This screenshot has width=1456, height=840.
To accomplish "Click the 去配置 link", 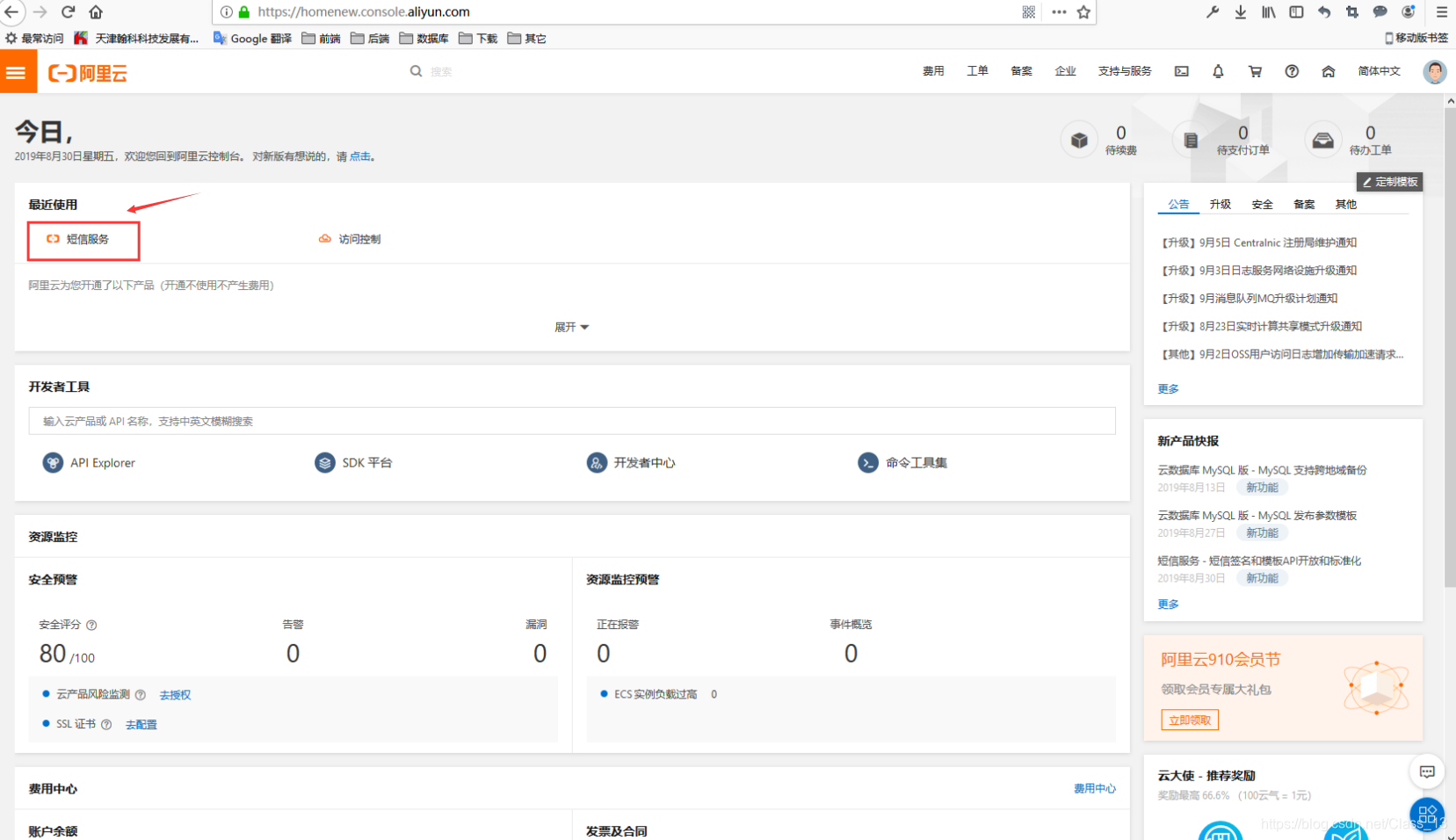I will point(141,725).
